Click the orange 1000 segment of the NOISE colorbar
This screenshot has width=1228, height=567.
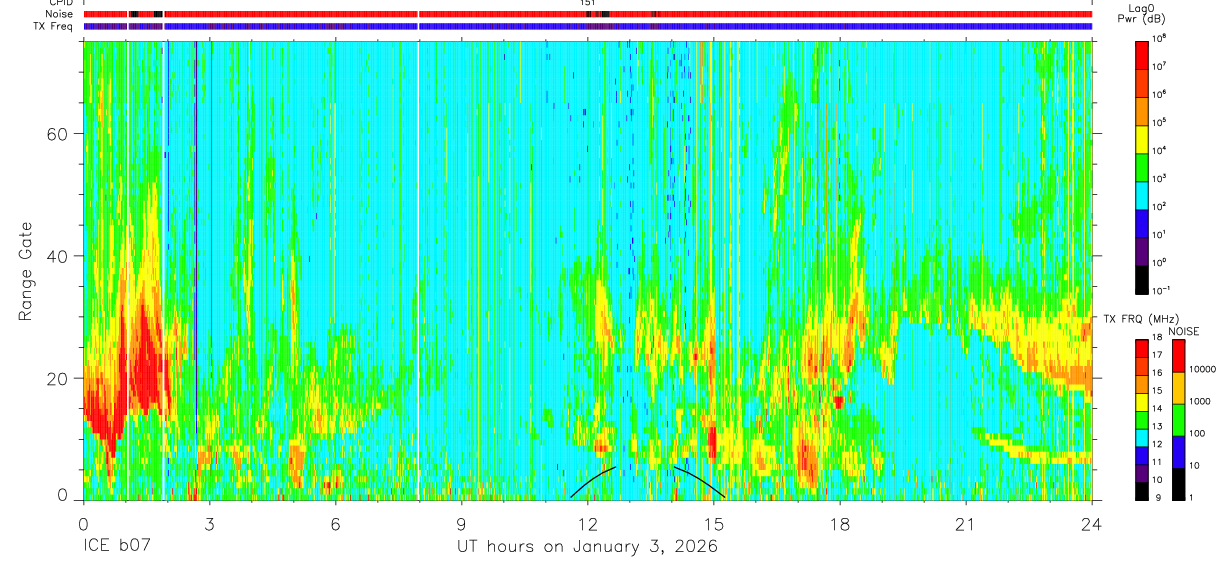(1179, 388)
